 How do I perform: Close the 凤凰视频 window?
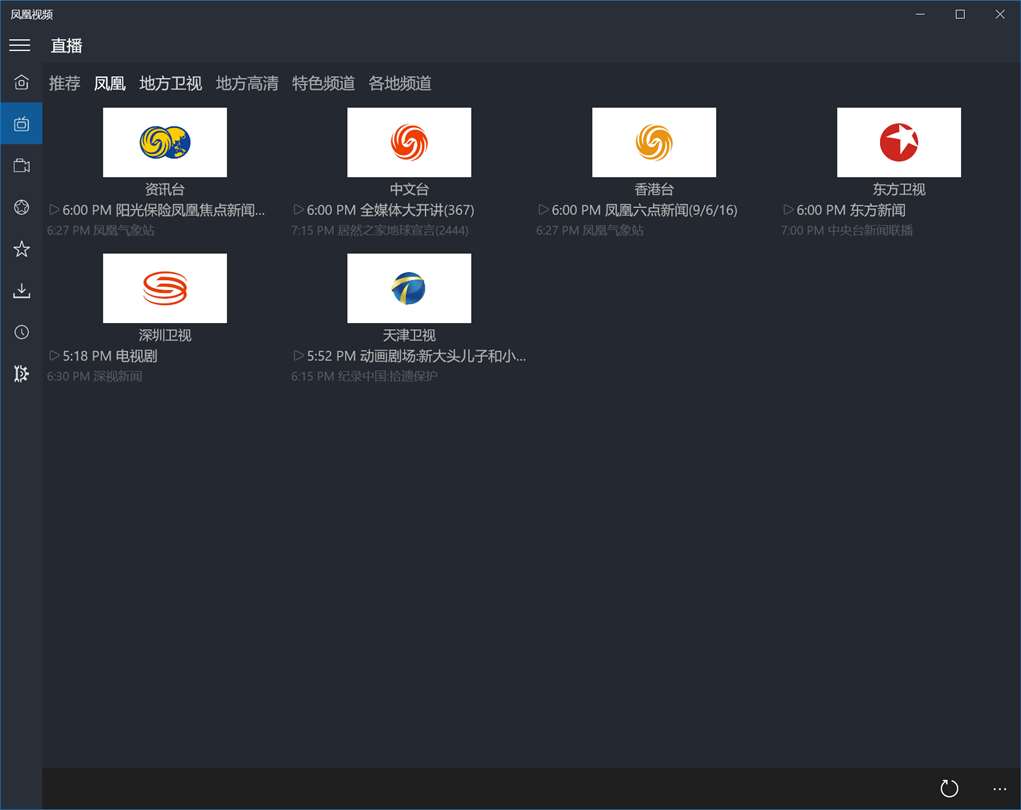coord(1000,14)
